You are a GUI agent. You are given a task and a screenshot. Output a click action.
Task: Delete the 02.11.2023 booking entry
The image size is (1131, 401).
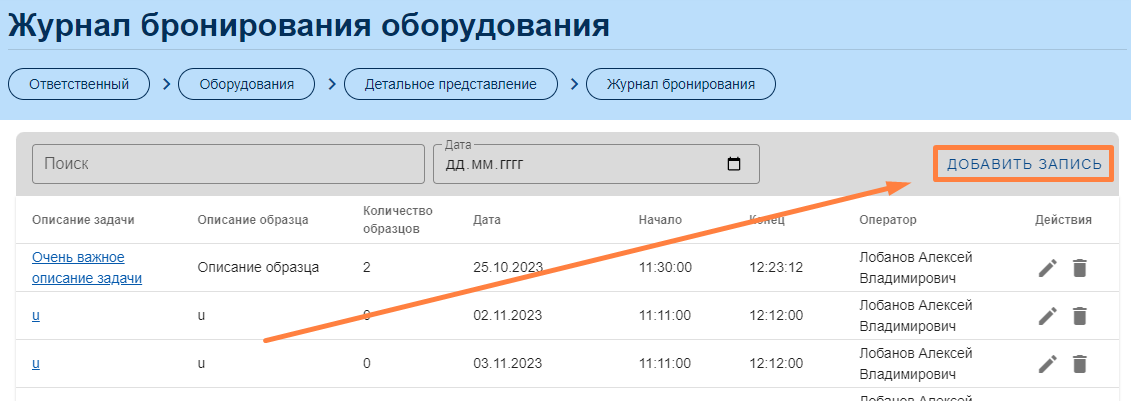point(1079,316)
